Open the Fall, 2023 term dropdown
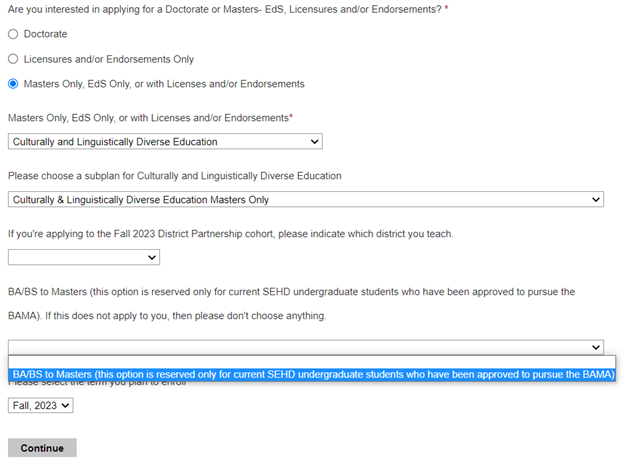The height and width of the screenshot is (465, 624). [x=40, y=406]
